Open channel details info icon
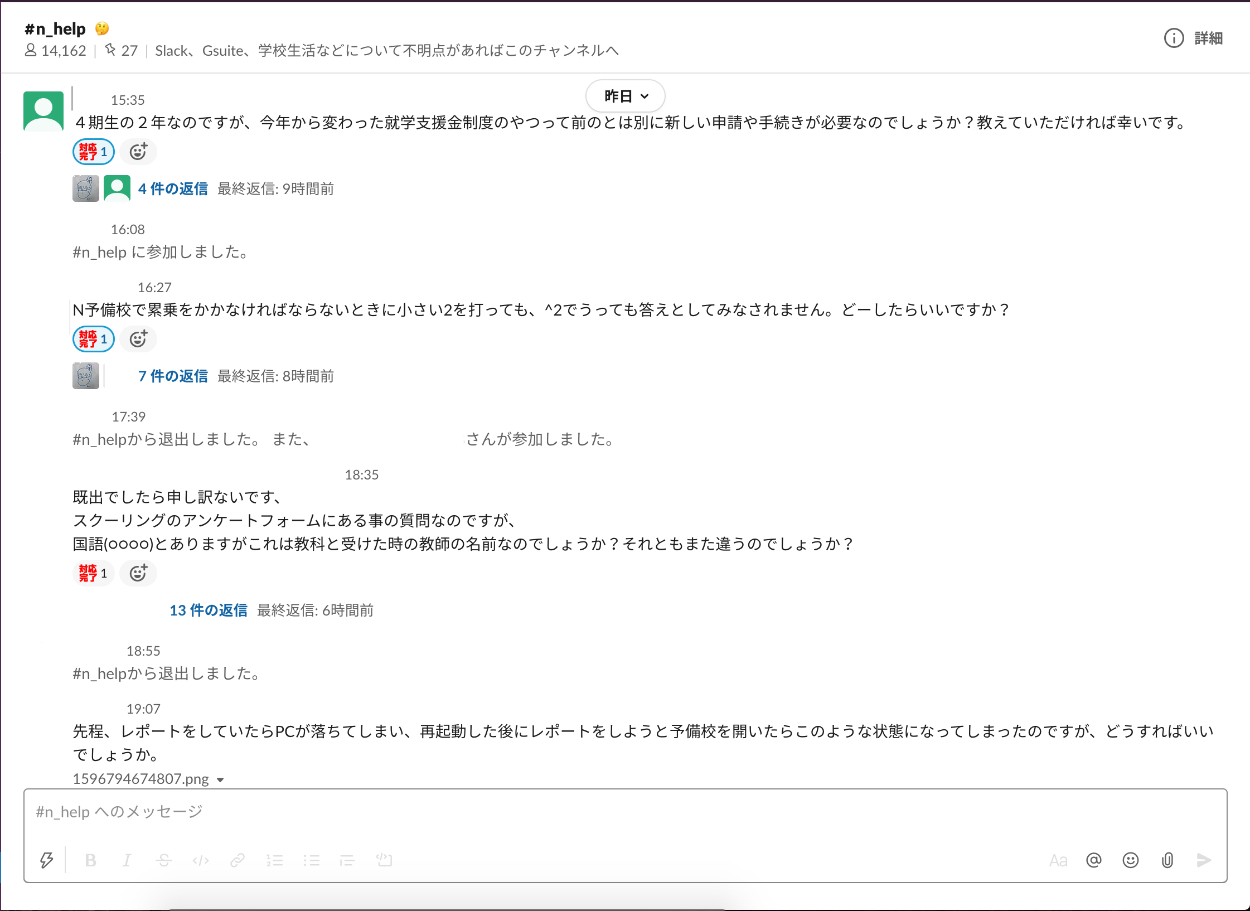This screenshot has height=911, width=1250. 1174,38
